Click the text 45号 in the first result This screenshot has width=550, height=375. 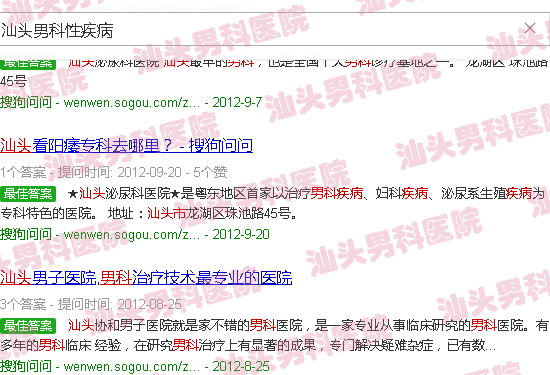click(13, 81)
